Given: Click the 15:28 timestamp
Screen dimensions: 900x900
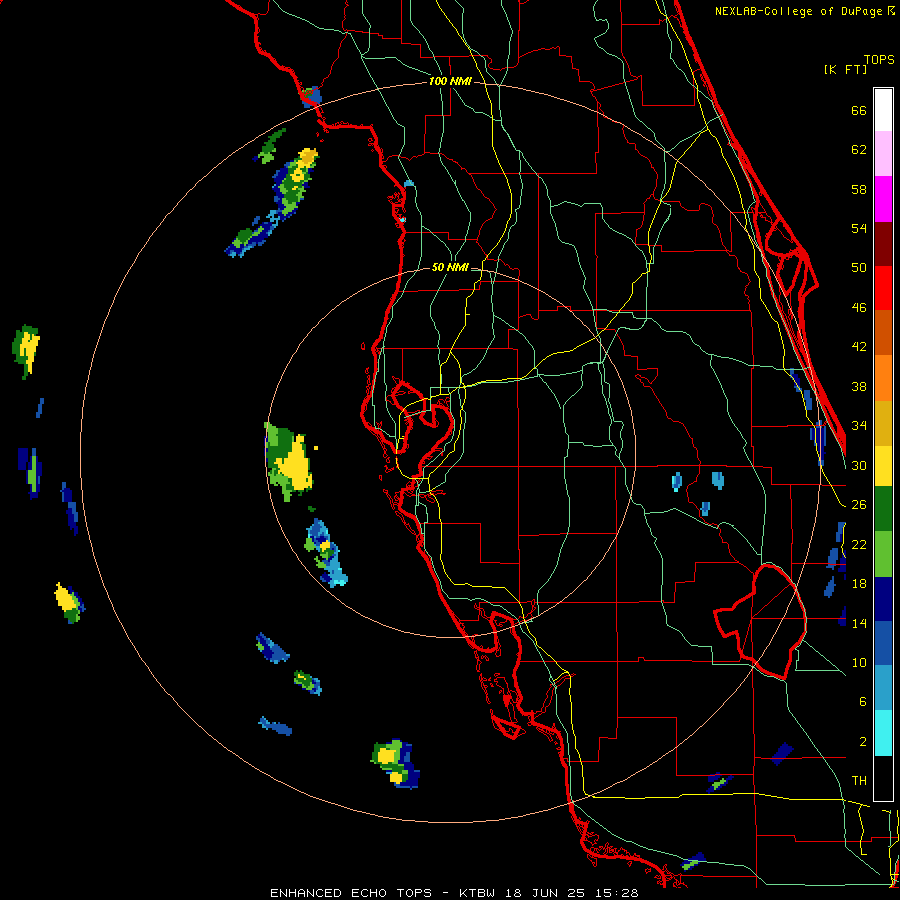Looking at the screenshot, I should (x=617, y=893).
